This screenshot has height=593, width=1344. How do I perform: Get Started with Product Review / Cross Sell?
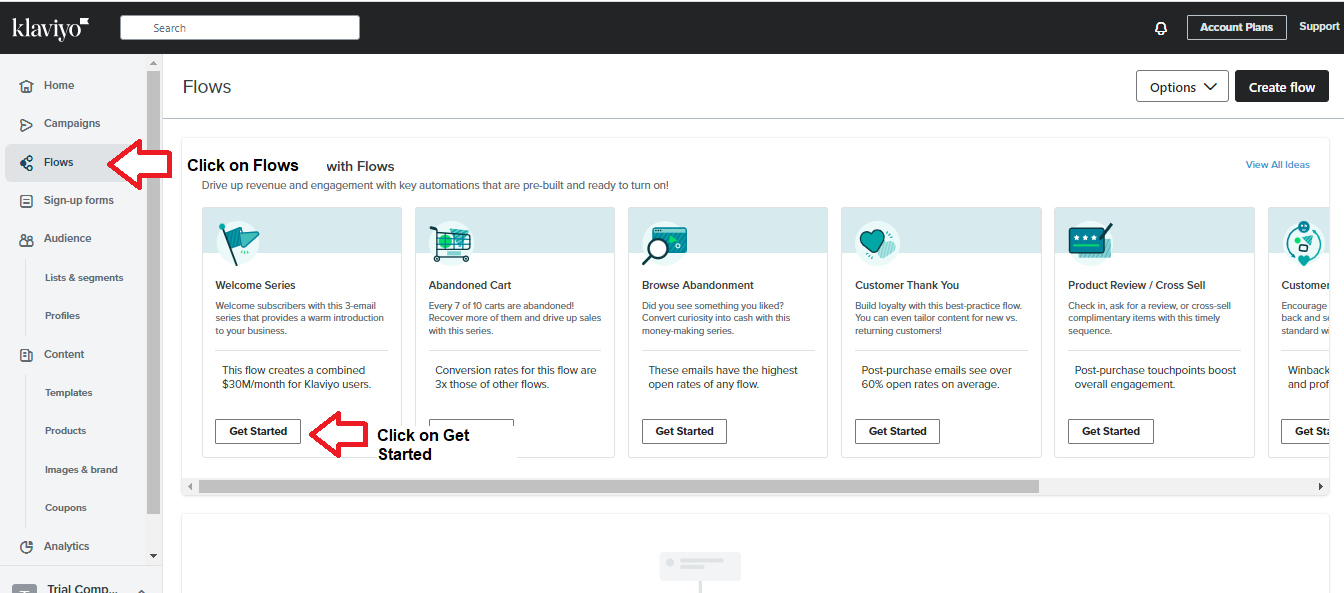click(1110, 432)
